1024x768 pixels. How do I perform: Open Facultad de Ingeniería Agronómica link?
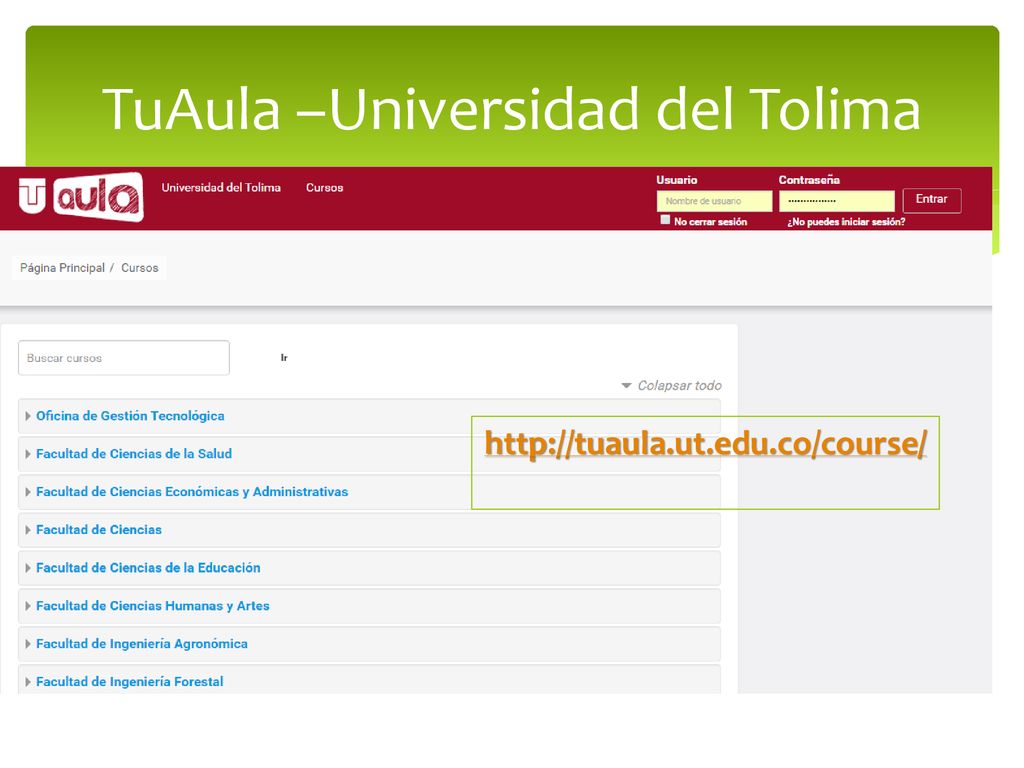[x=142, y=644]
